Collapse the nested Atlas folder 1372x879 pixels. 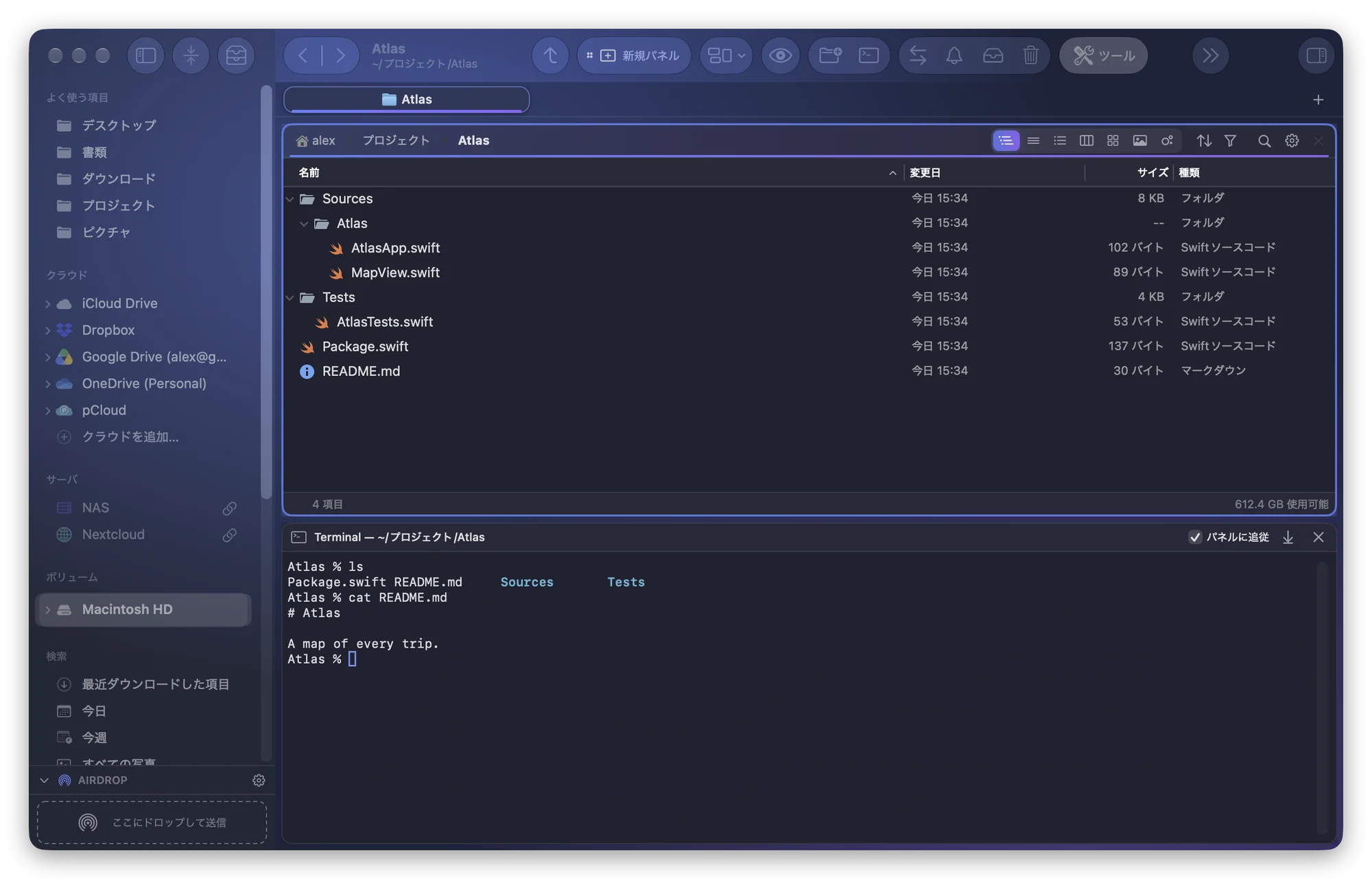304,224
